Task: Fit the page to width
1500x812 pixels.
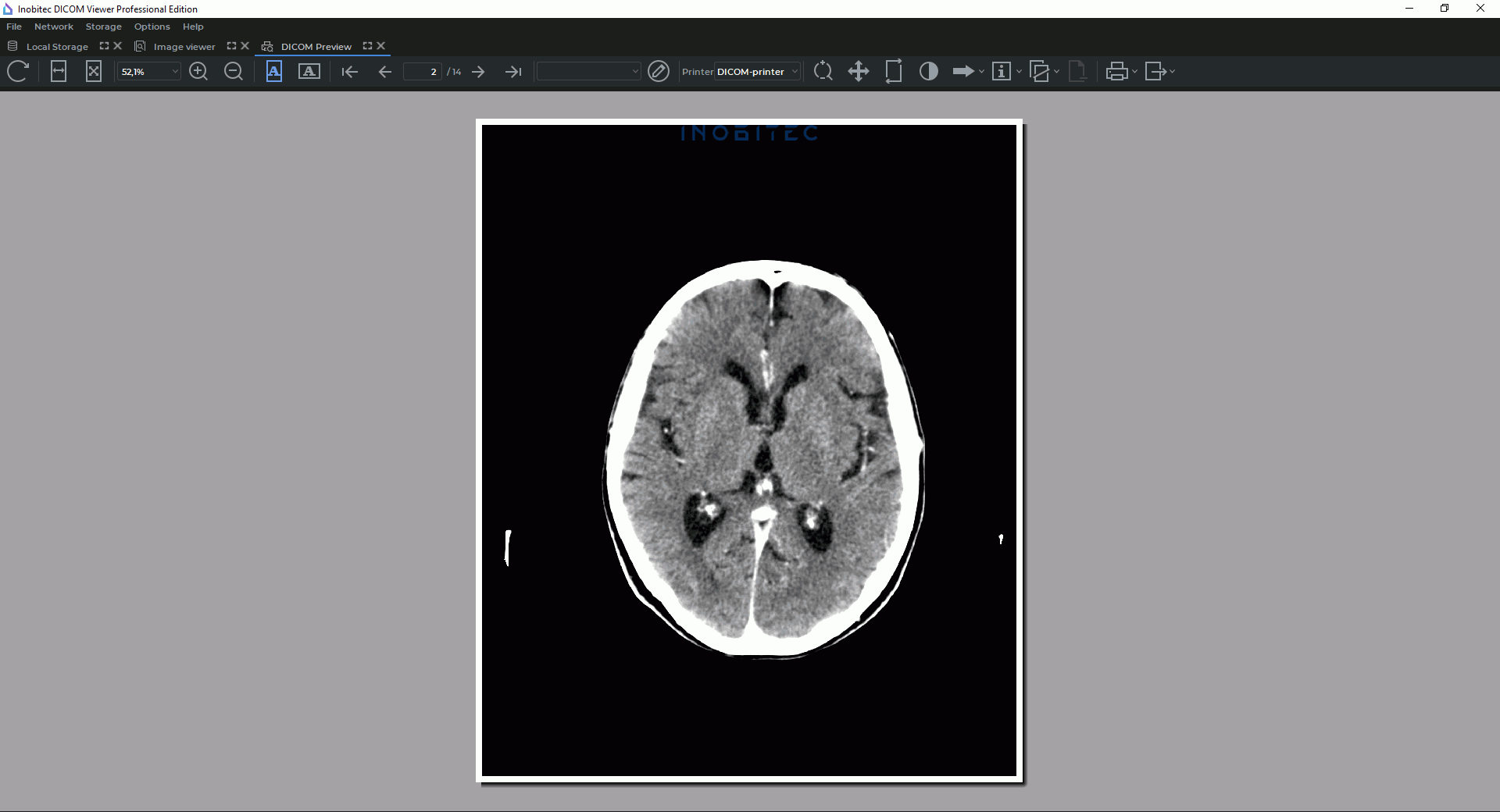Action: pyautogui.click(x=59, y=72)
